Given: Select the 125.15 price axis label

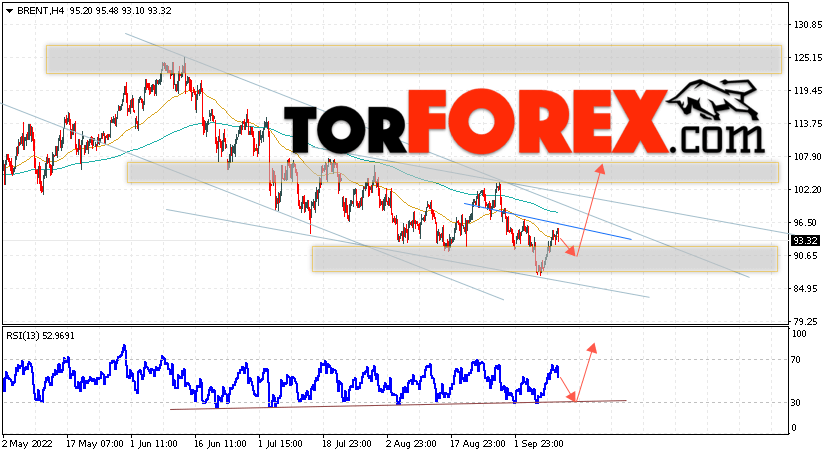Looking at the screenshot, I should 808,58.
